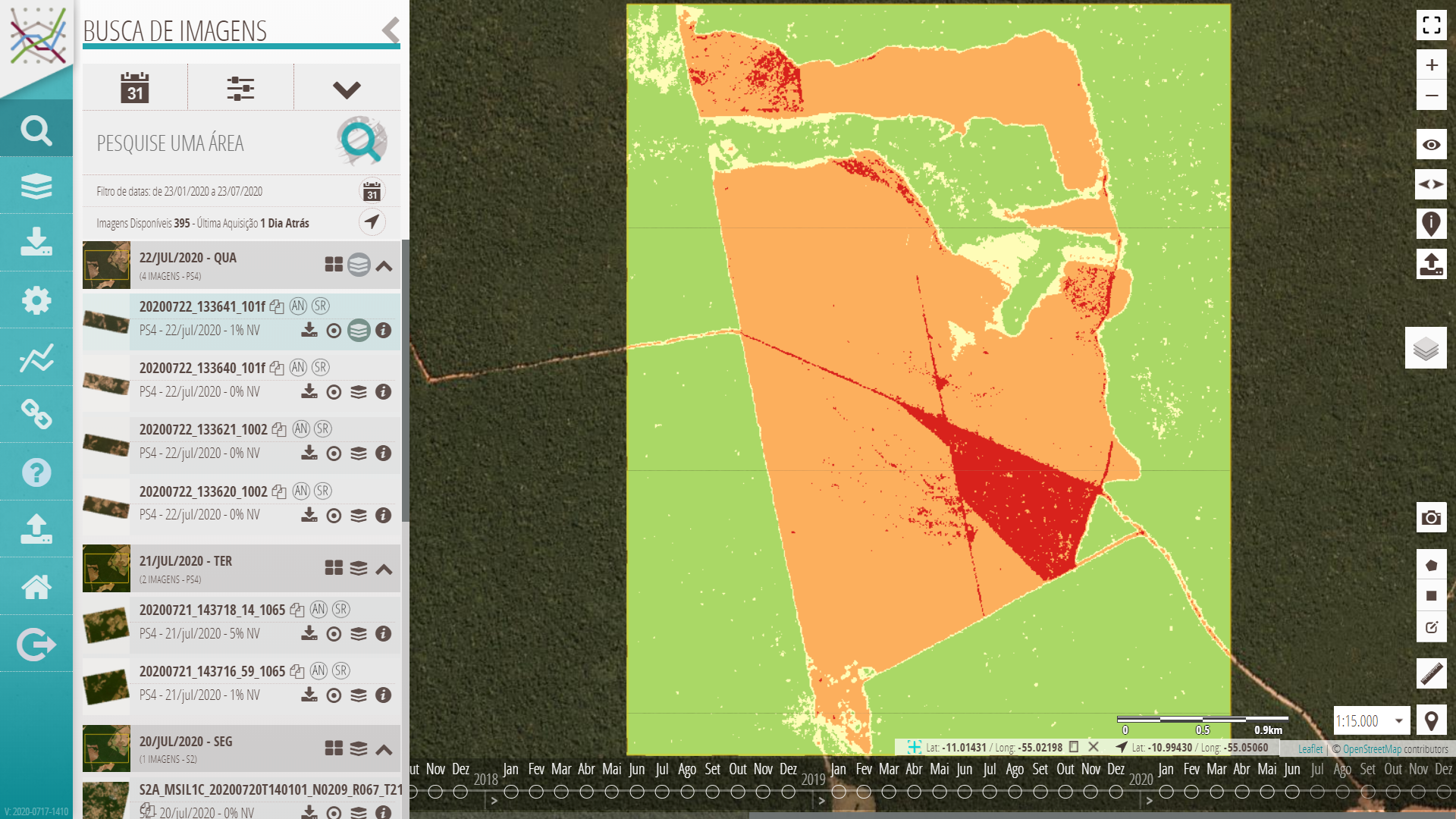Open the OpenStreetMap contributors link
The height and width of the screenshot is (819, 1456).
click(x=1372, y=749)
